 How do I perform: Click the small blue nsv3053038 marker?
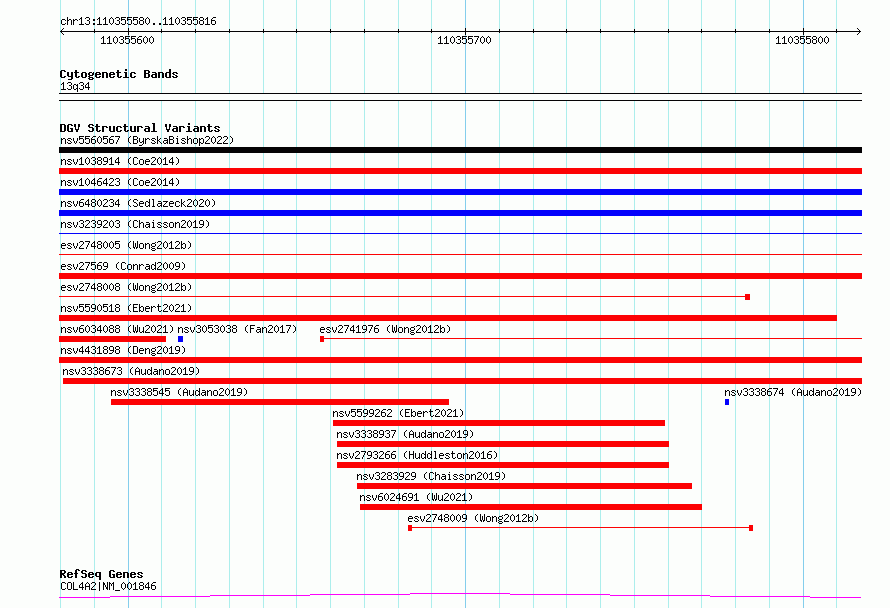coord(180,339)
